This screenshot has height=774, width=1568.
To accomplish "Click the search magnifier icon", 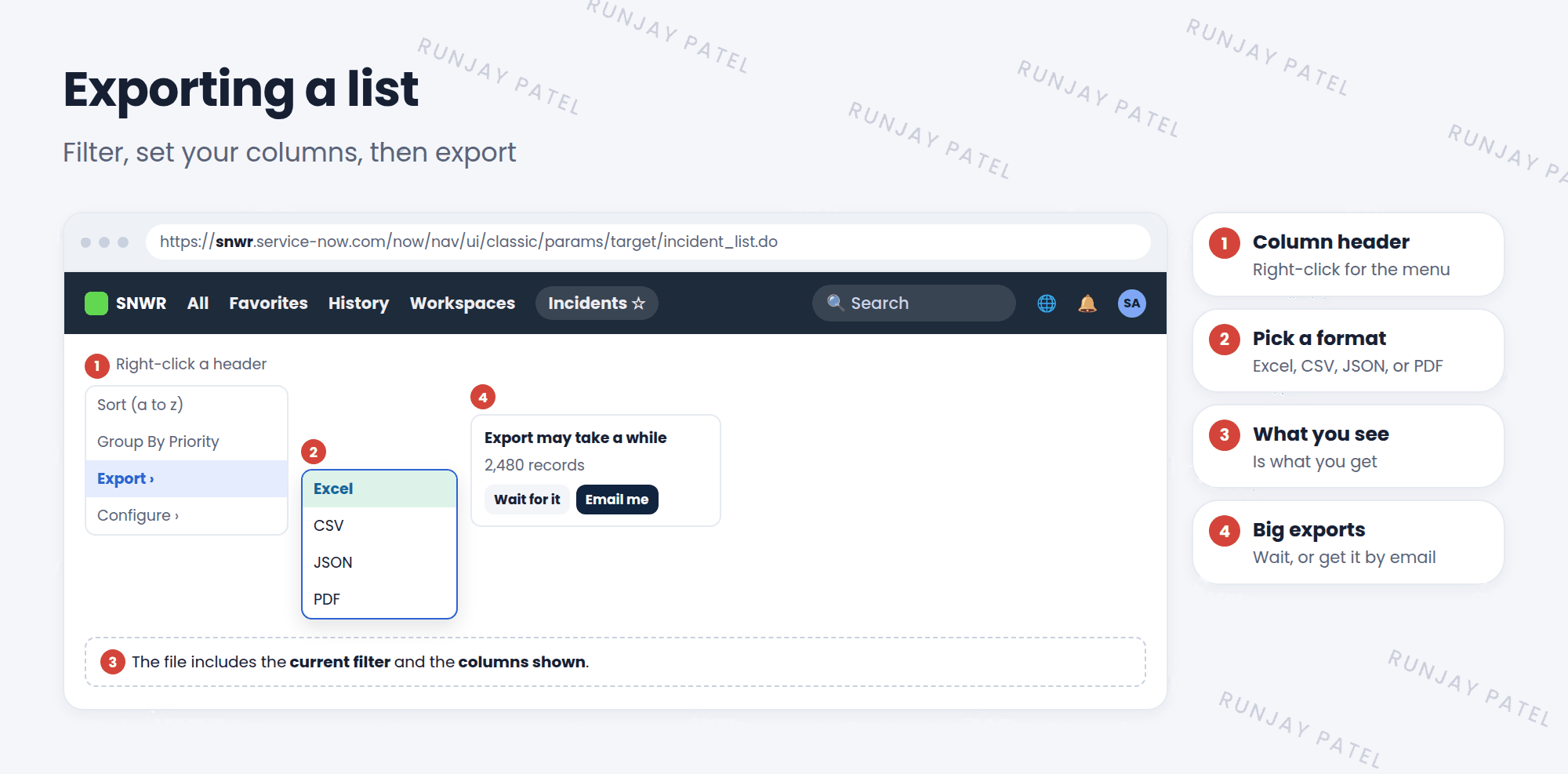I will click(835, 303).
